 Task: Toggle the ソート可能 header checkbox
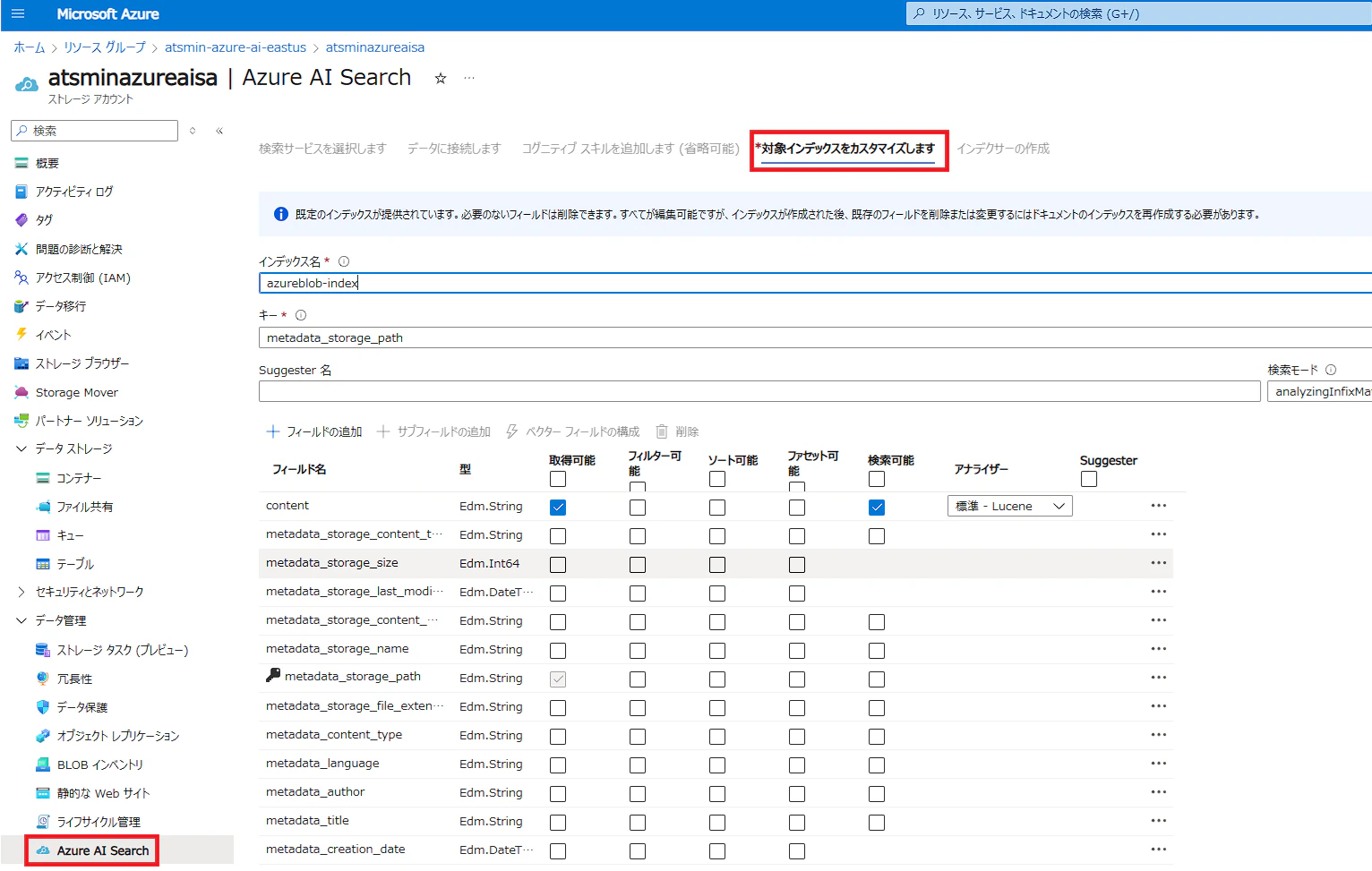coord(717,479)
